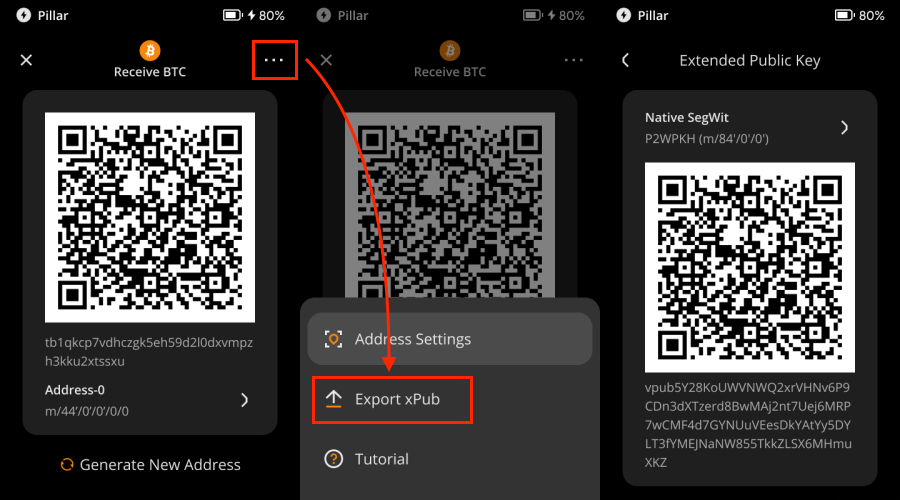Screen dimensions: 900x500
Task: Tap the orange Bitcoin logo above Receive BTC
Action: (150, 50)
